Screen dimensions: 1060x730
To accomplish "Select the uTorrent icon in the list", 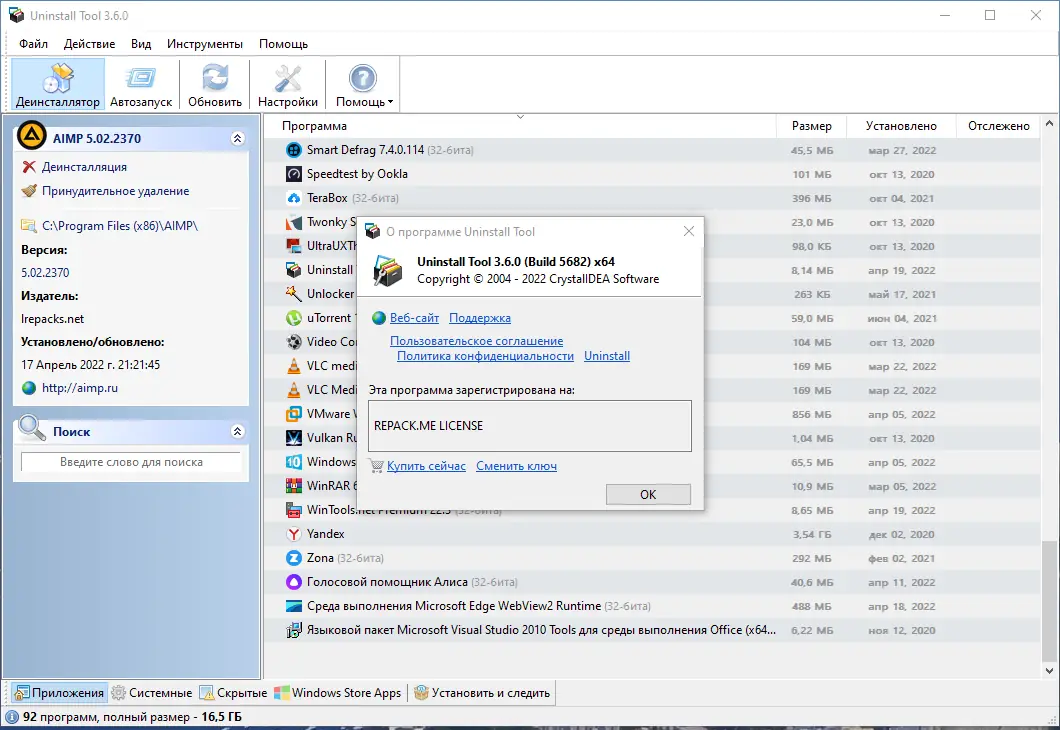I will [x=293, y=317].
